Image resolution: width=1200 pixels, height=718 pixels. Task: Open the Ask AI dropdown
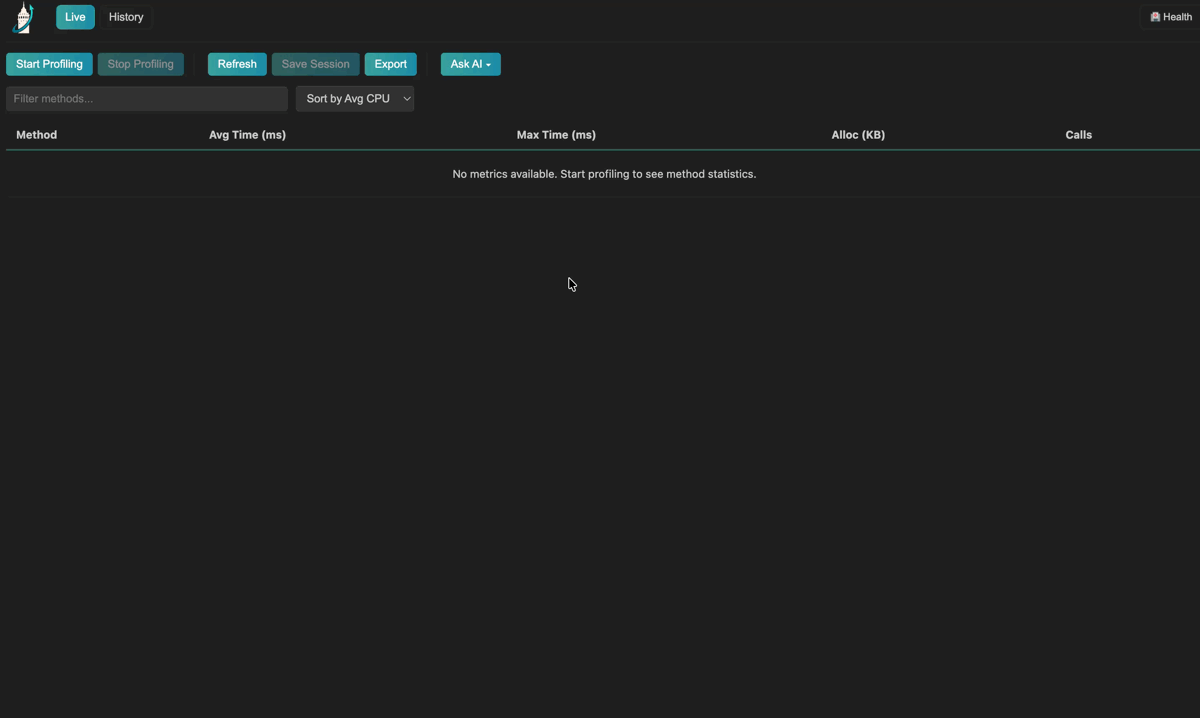click(x=470, y=63)
